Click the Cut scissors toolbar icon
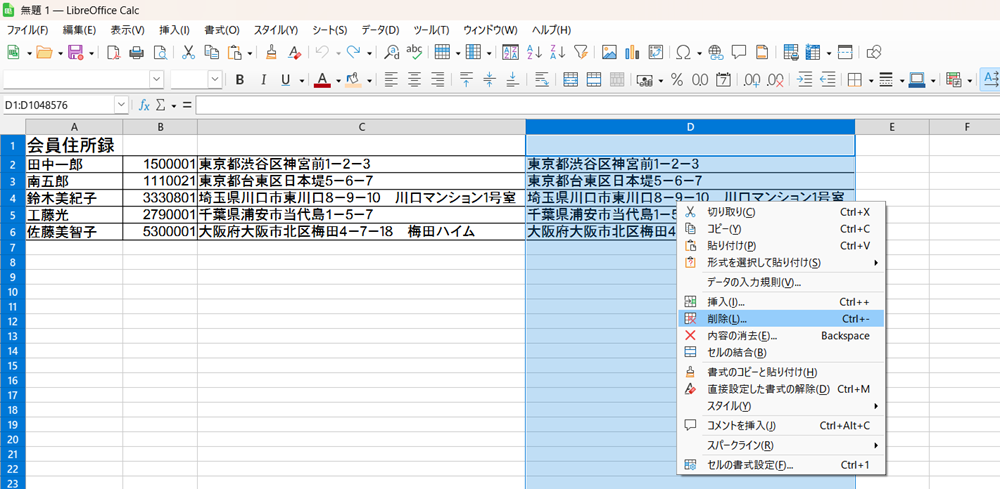Viewport: 1000px width, 489px height. (188, 52)
